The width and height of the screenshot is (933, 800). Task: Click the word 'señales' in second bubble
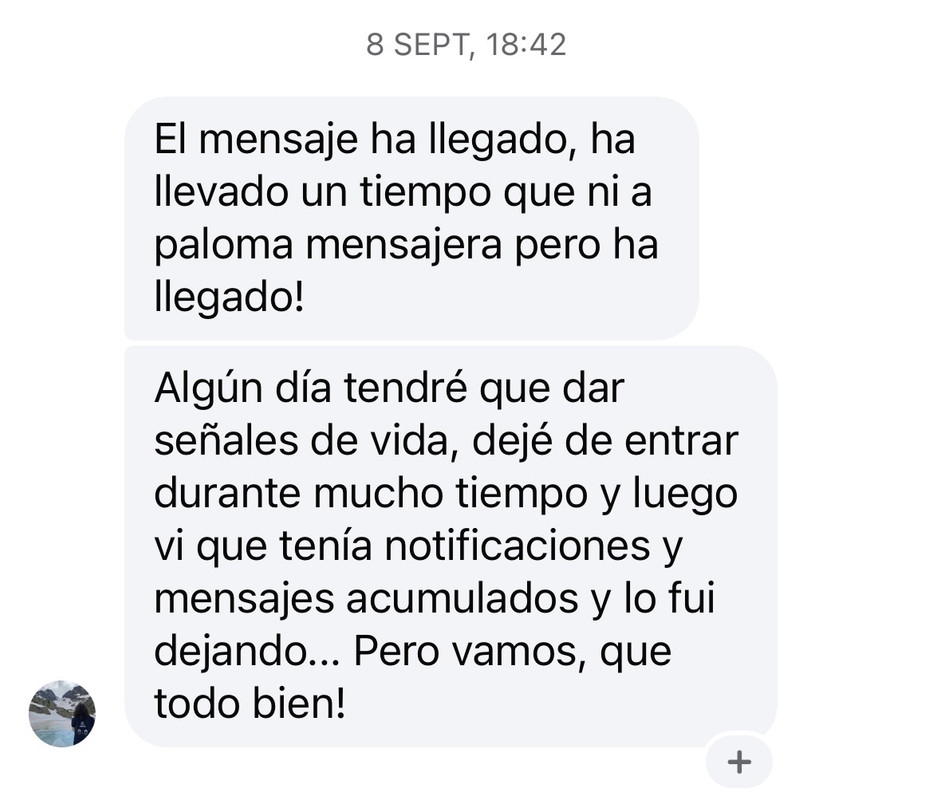226,440
